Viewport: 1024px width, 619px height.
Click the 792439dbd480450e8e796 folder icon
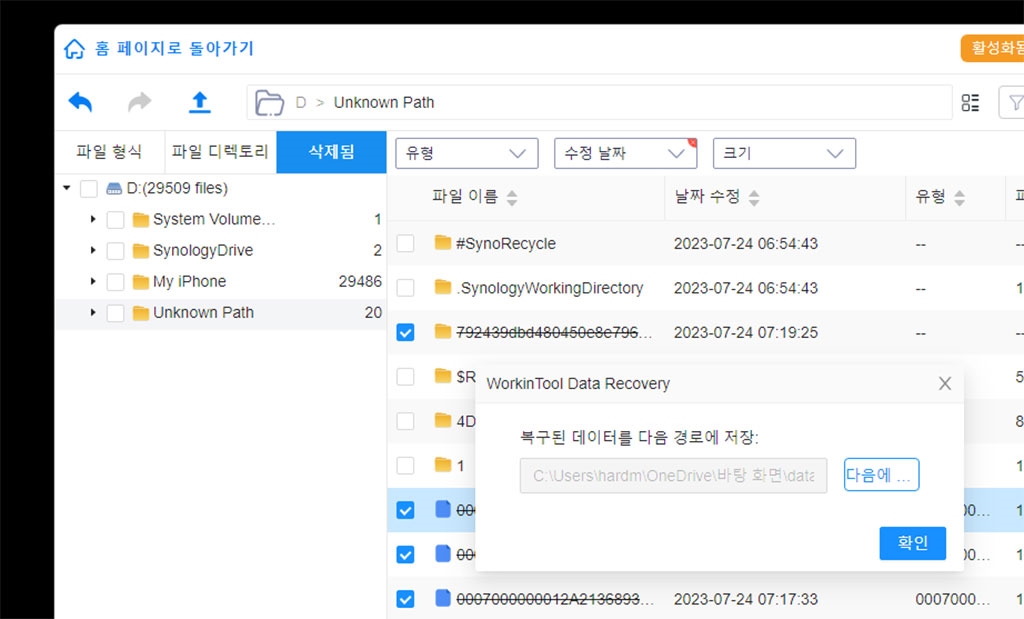pos(443,332)
